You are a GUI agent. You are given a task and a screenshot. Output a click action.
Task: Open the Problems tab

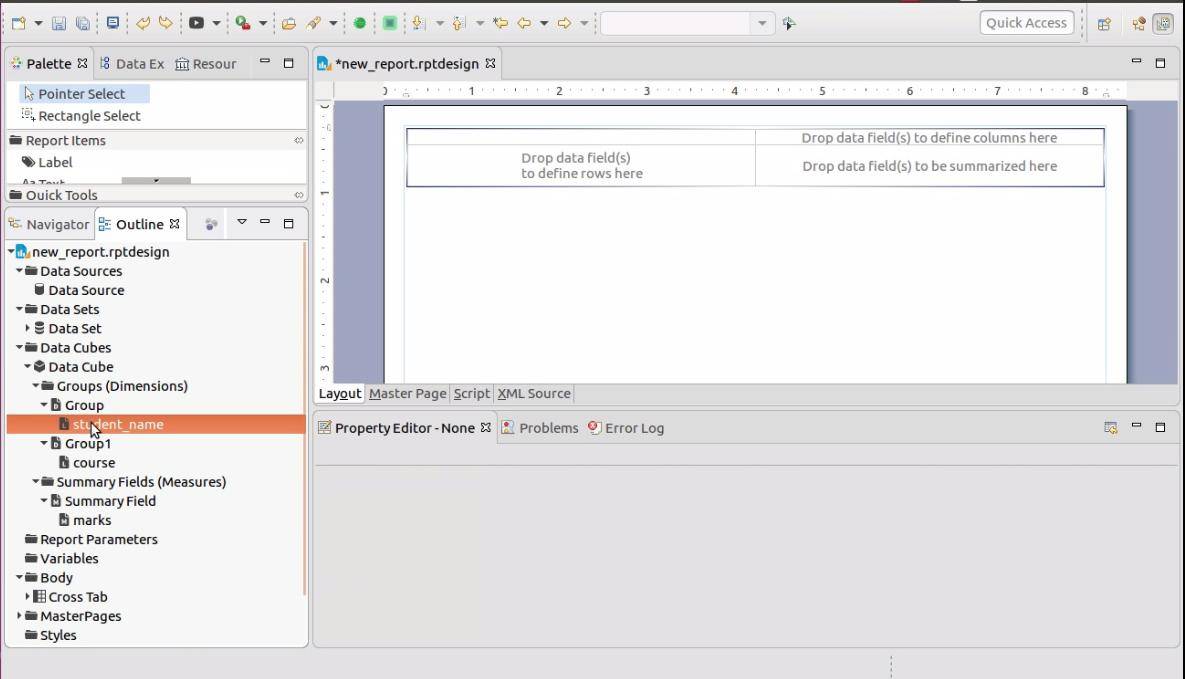547,427
